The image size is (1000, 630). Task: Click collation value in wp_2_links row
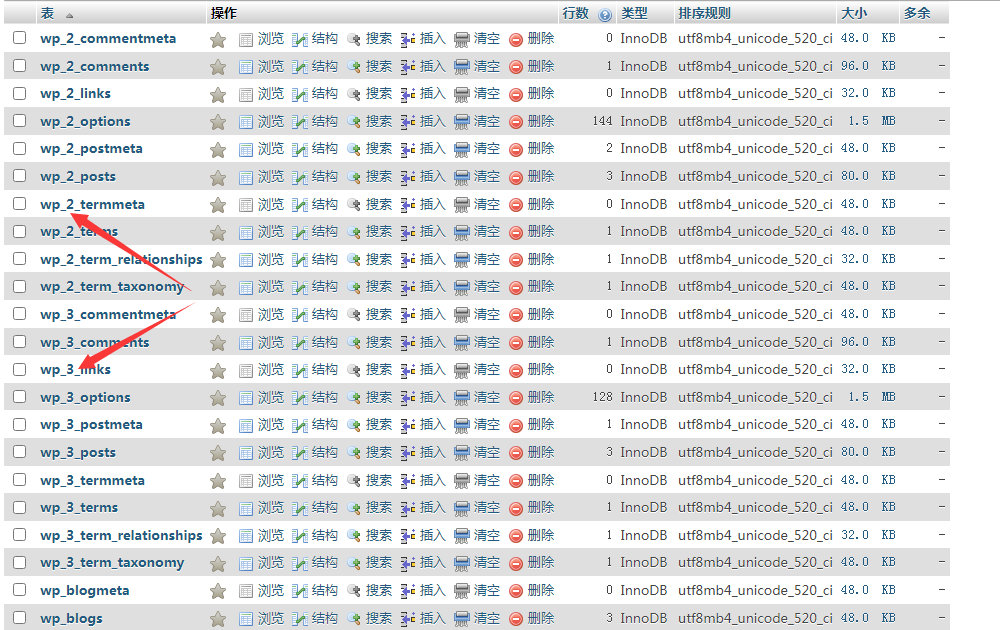point(755,94)
